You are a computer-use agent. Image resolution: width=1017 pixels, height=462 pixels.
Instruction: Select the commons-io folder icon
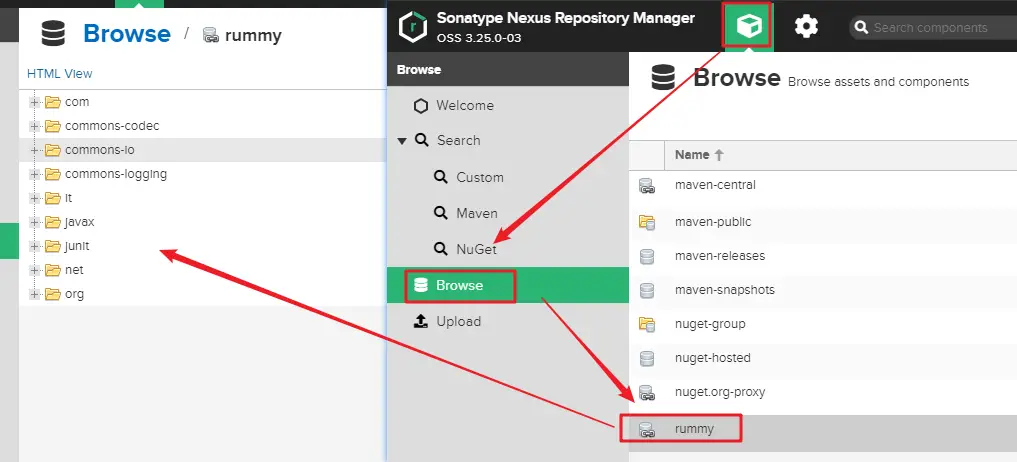click(x=53, y=150)
